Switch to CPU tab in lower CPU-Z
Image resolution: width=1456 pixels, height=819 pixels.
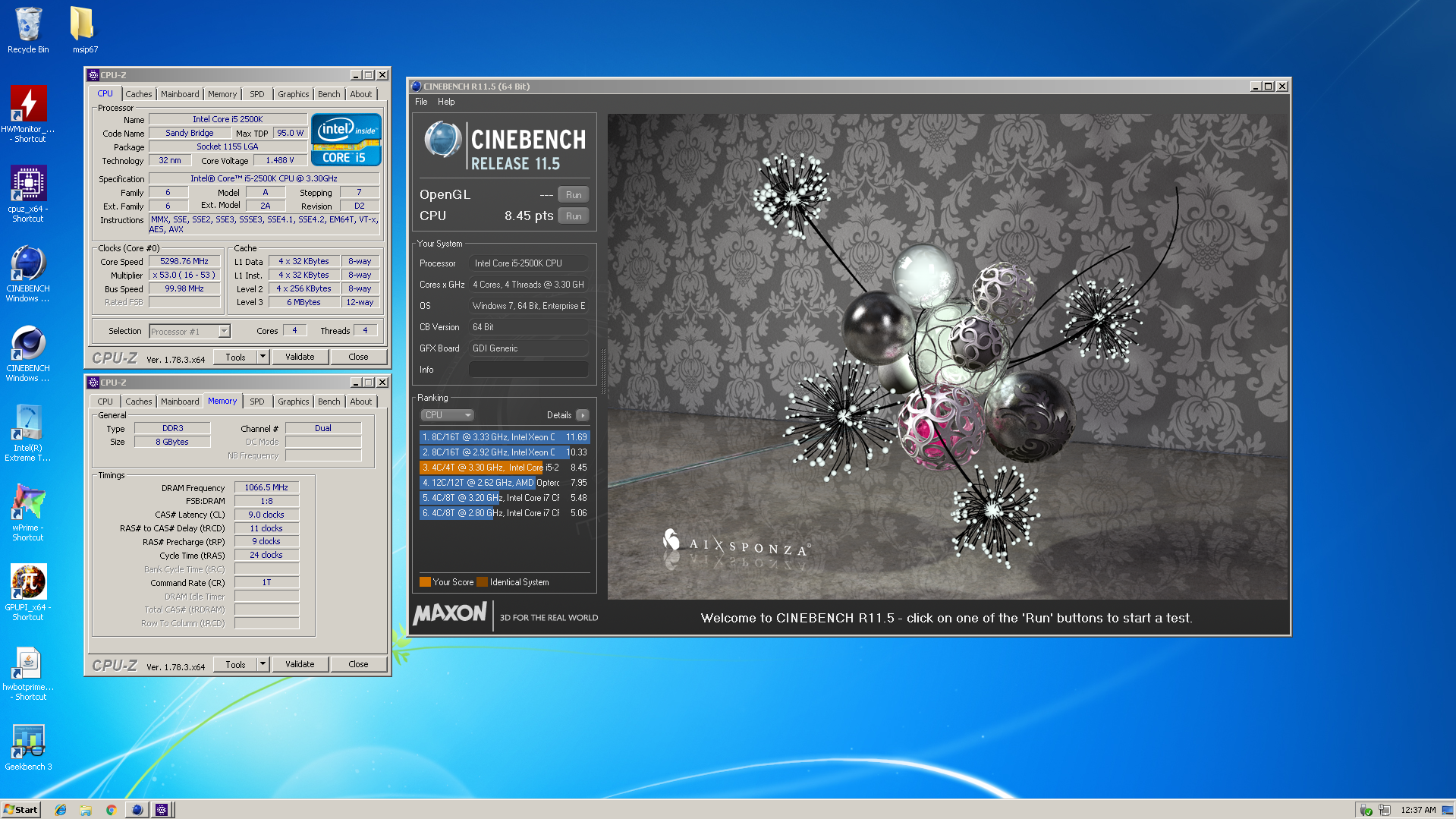pyautogui.click(x=105, y=402)
